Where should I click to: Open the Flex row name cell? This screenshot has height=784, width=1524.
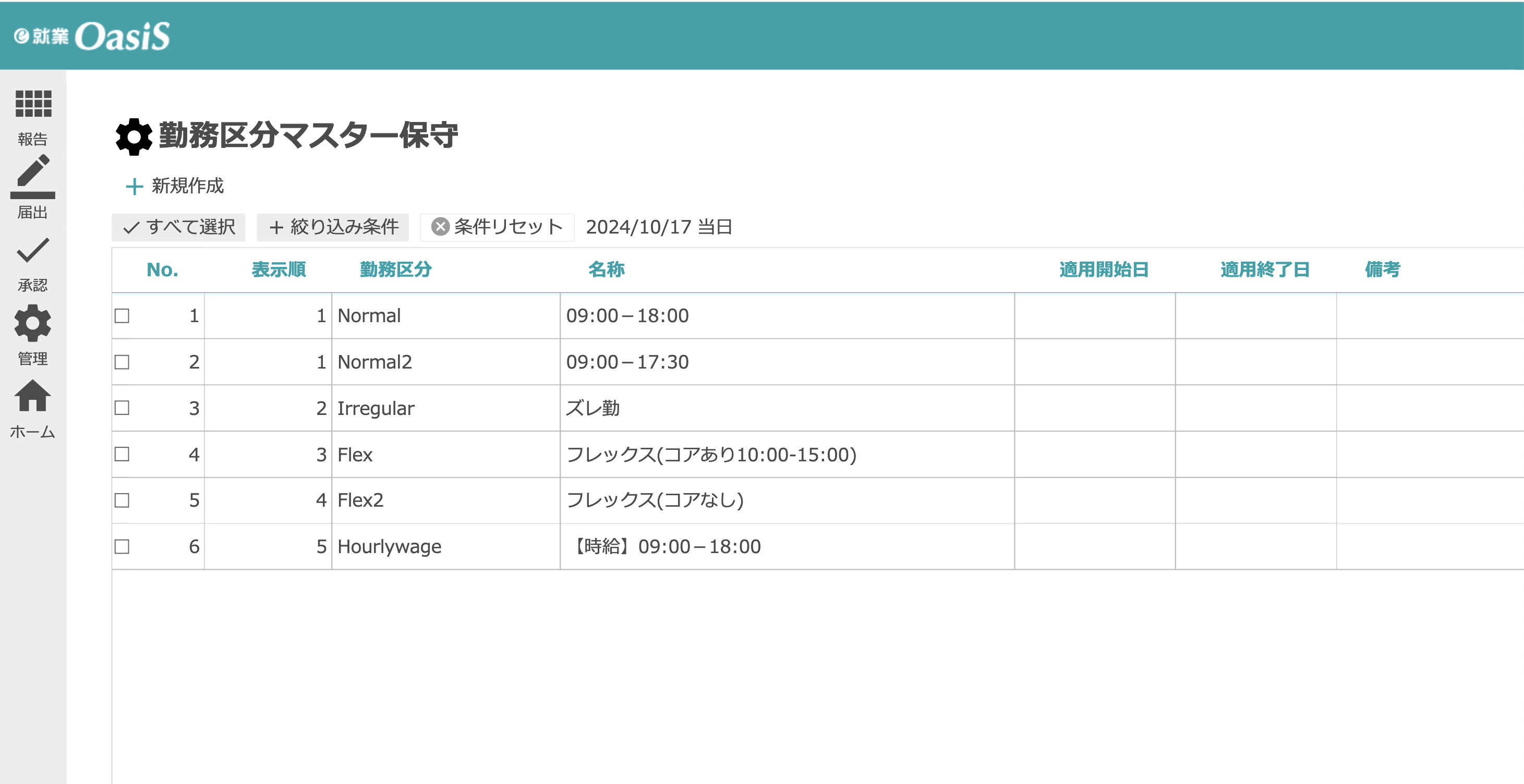tap(711, 455)
